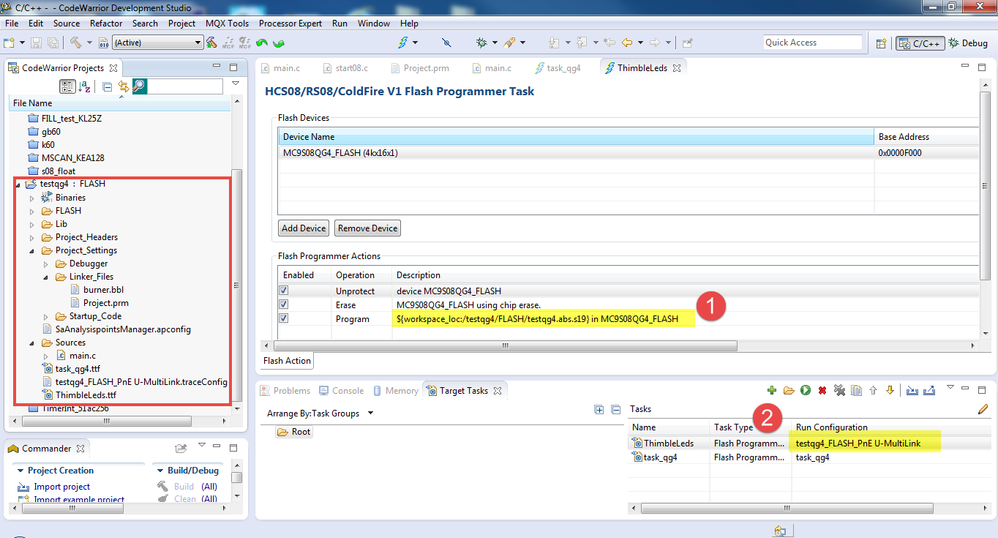Switch to the task_qg4 editor tab
998x538 pixels.
tap(557, 68)
